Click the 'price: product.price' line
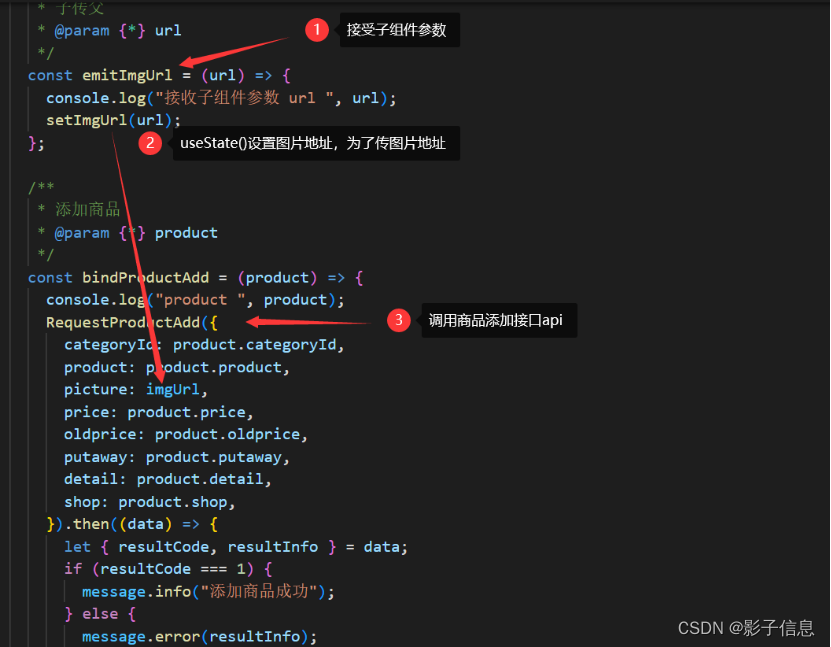Image resolution: width=831 pixels, height=647 pixels. click(159, 412)
